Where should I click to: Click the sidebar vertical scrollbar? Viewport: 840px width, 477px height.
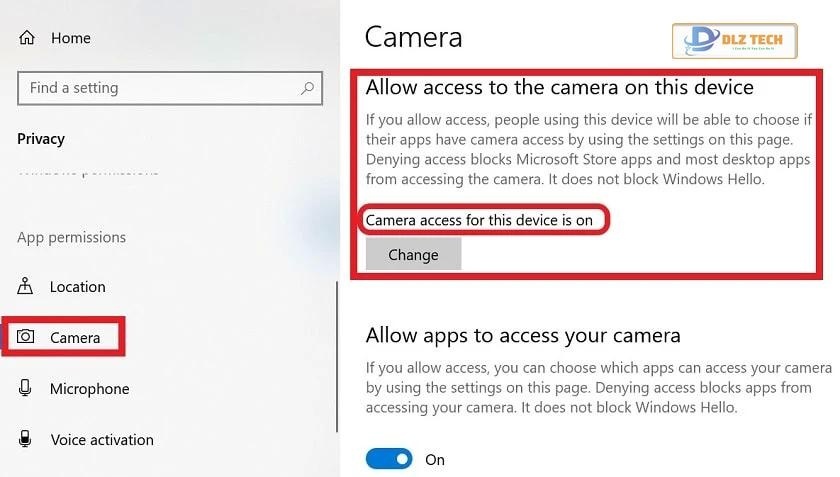[337, 350]
